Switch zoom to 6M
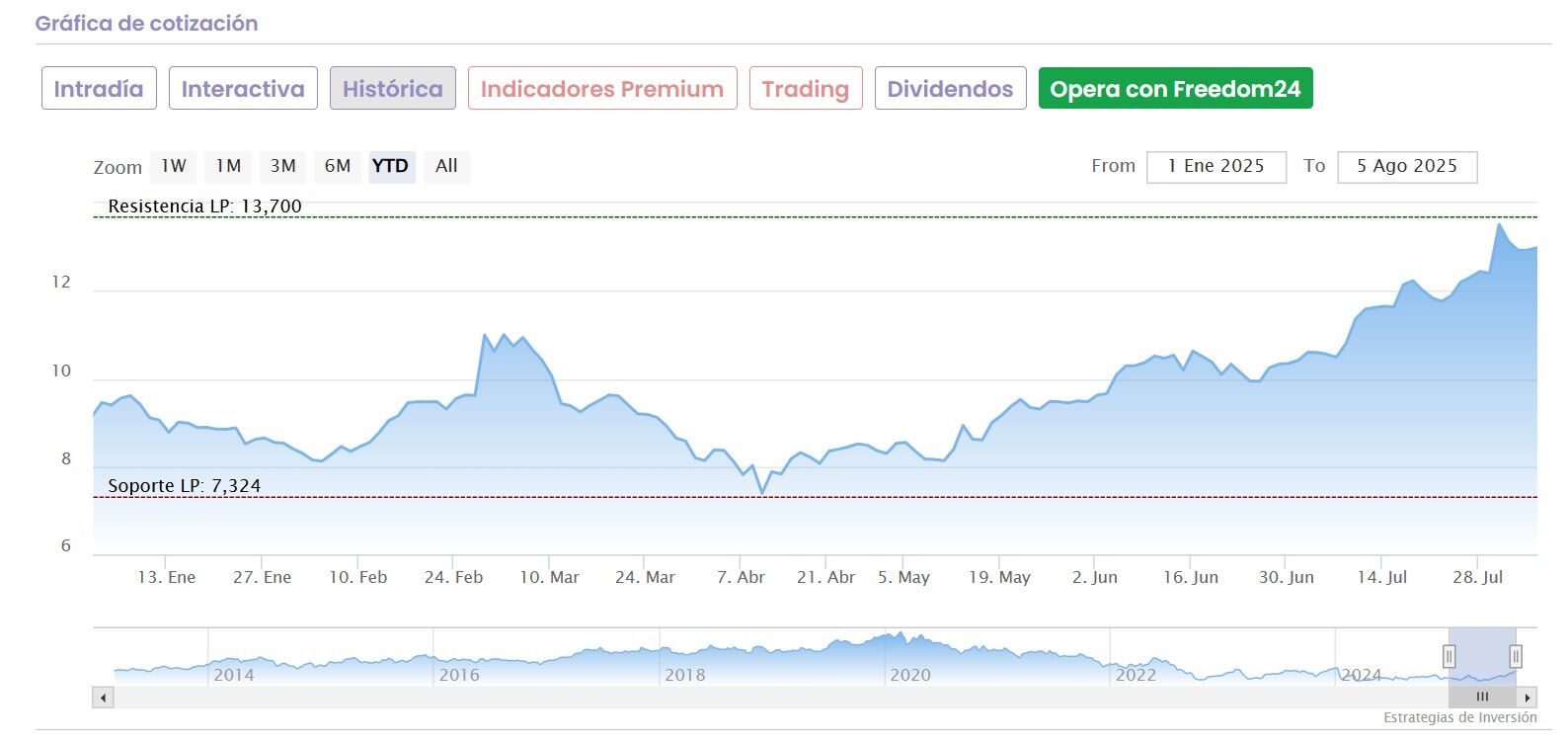This screenshot has width=1568, height=743. [x=338, y=166]
